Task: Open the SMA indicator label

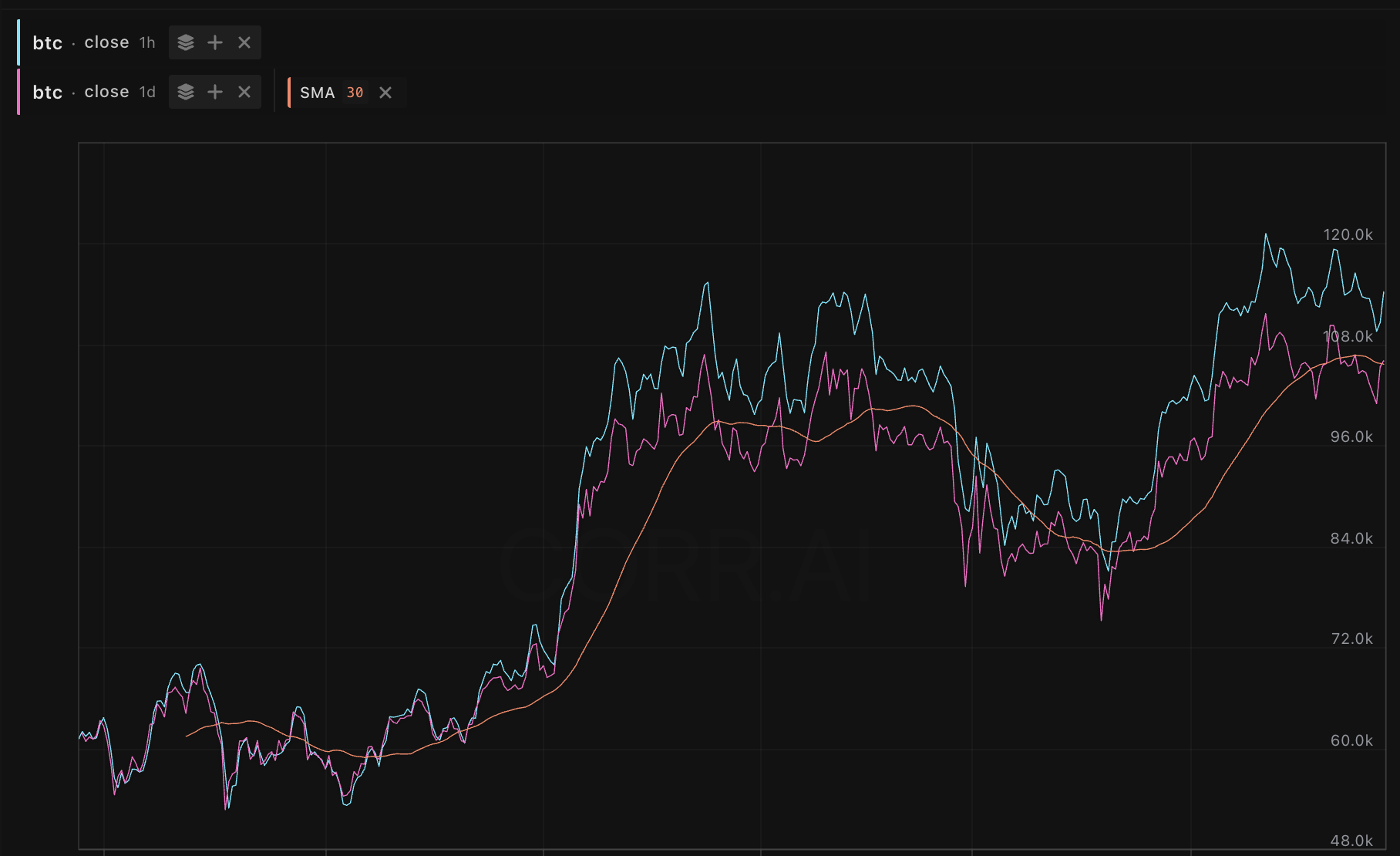Action: (317, 93)
